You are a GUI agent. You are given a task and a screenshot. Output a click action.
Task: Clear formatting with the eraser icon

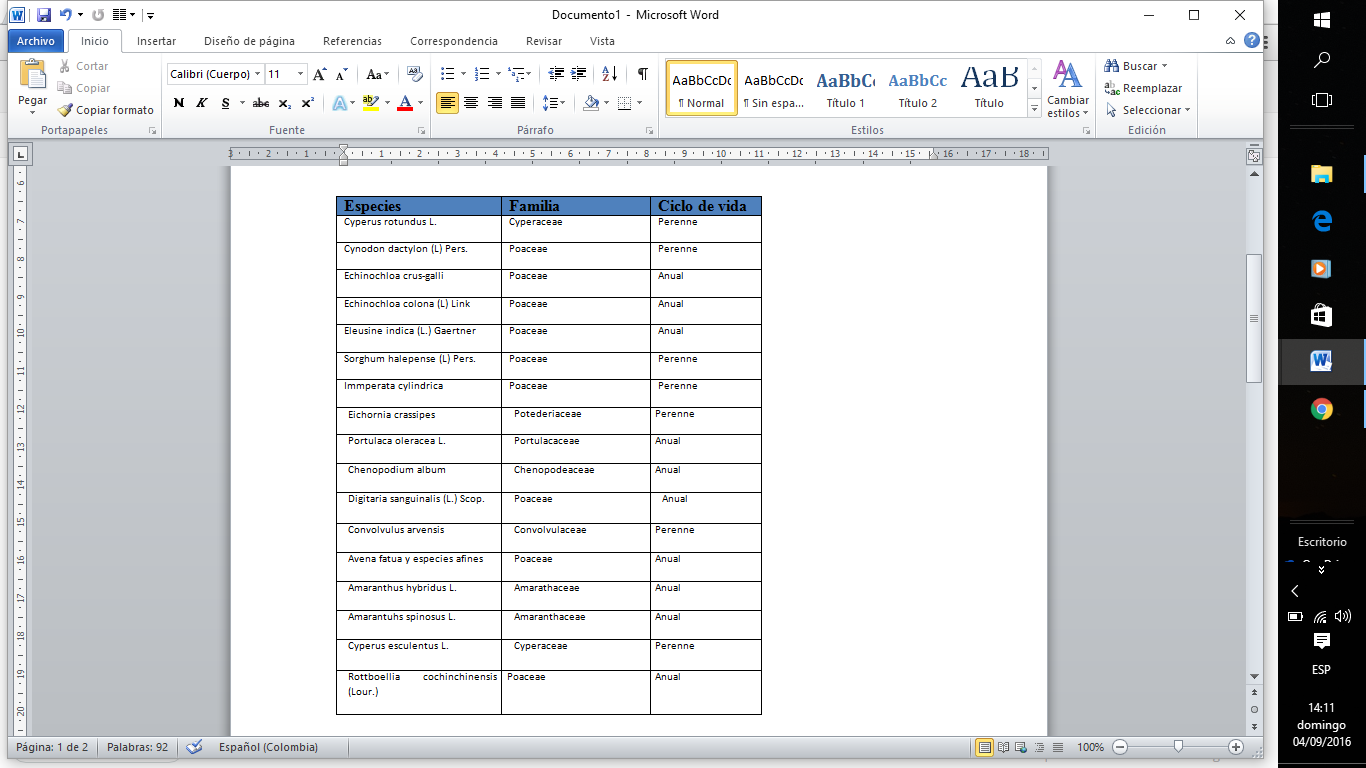pyautogui.click(x=414, y=74)
